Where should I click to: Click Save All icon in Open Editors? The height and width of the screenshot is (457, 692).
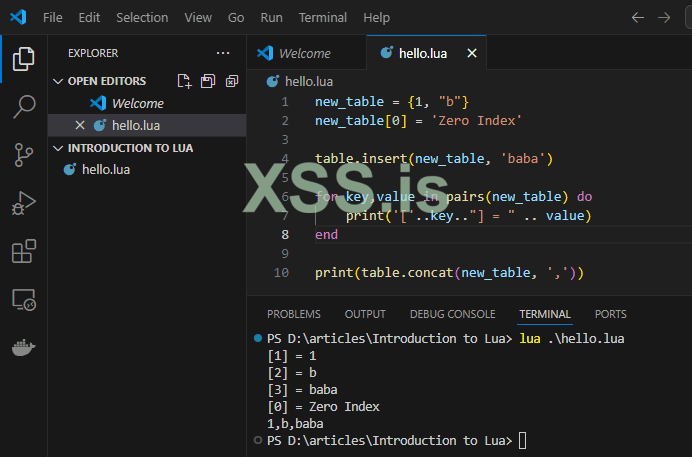pos(208,81)
